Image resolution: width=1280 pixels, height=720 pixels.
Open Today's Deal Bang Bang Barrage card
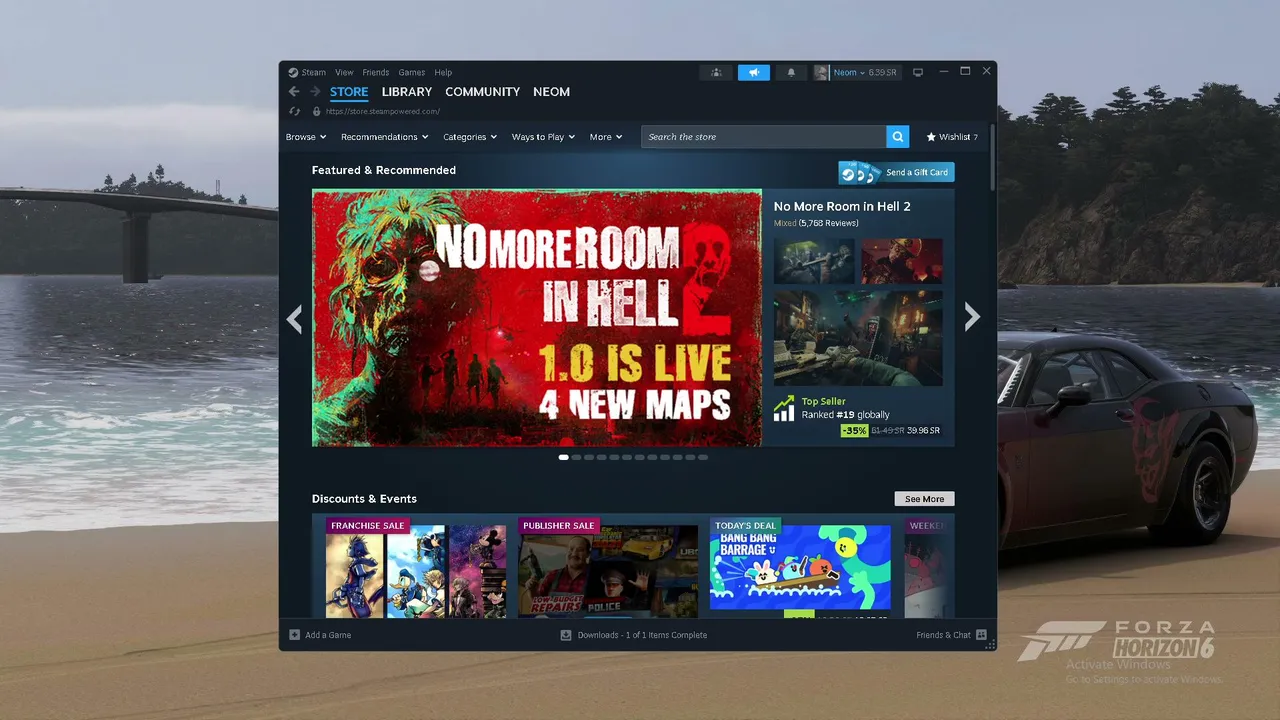coord(800,568)
